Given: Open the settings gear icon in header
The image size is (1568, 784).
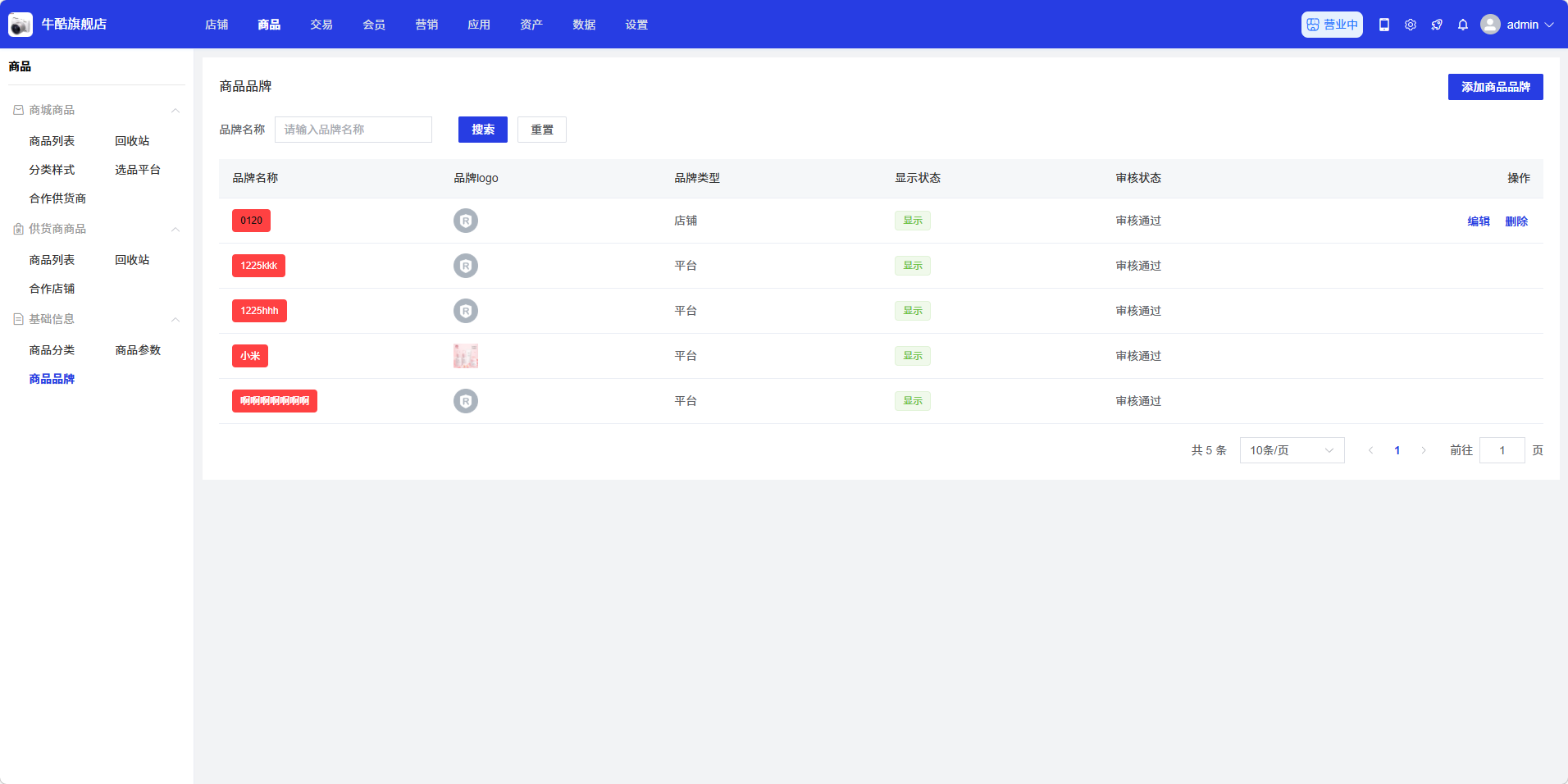Looking at the screenshot, I should click(x=1411, y=25).
